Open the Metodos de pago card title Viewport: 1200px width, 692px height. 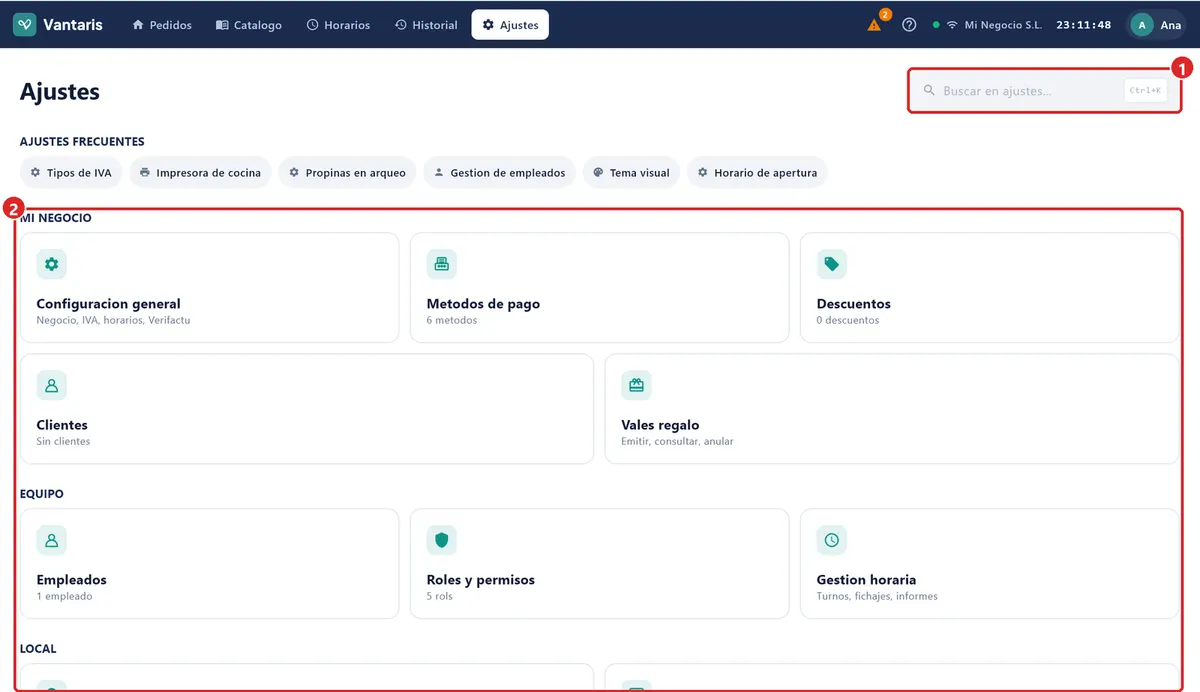click(484, 304)
